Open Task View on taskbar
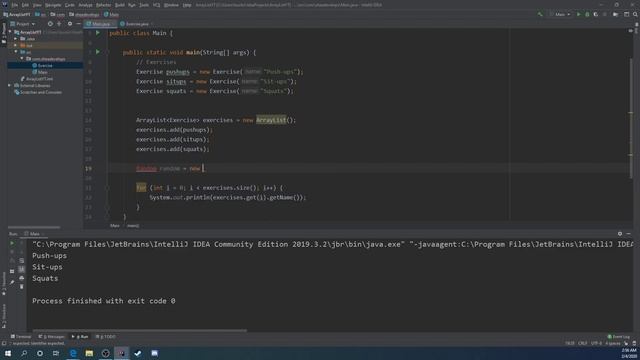This screenshot has width=640, height=360. click(x=56, y=353)
